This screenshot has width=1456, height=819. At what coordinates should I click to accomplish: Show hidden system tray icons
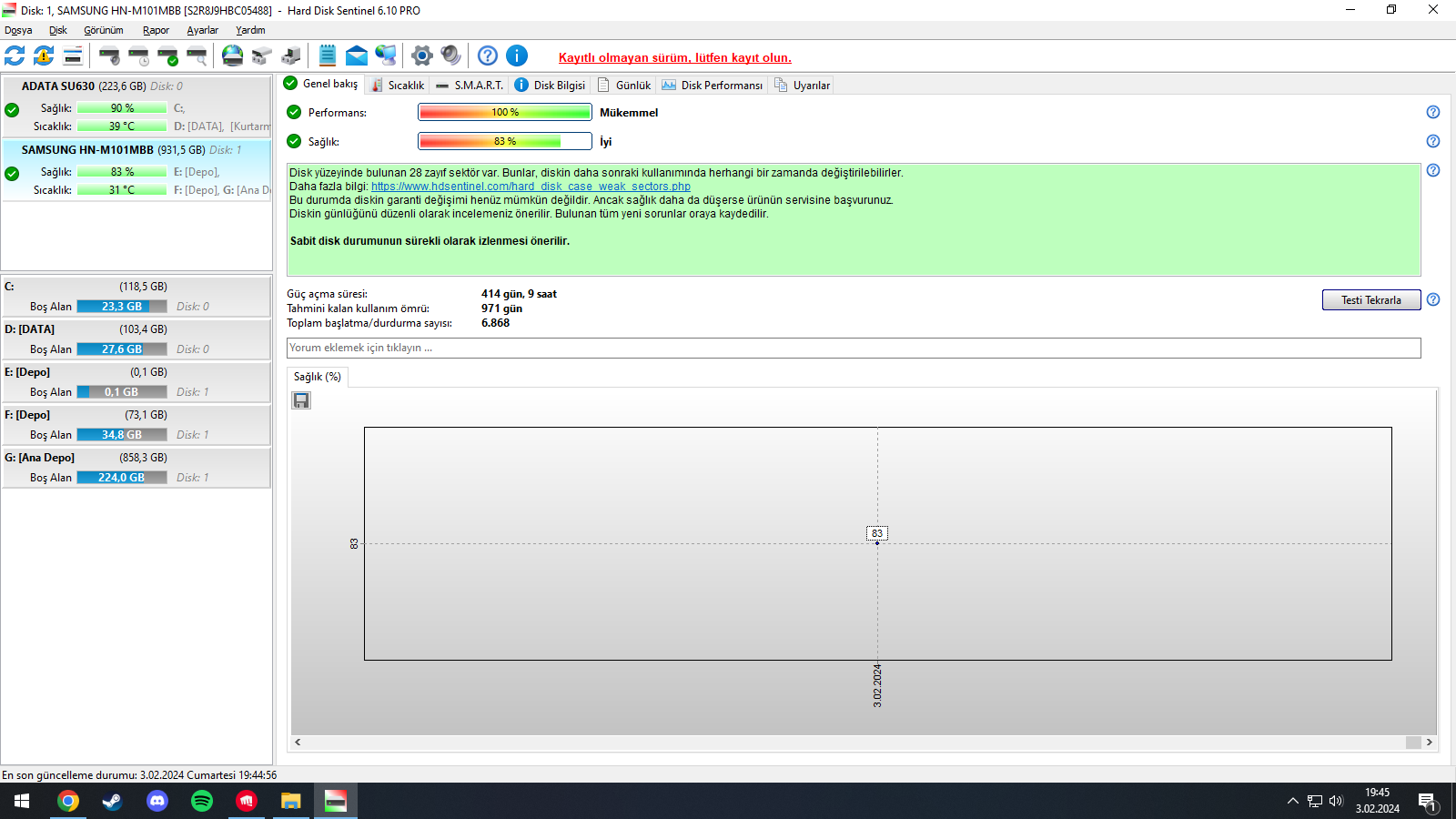[1292, 801]
